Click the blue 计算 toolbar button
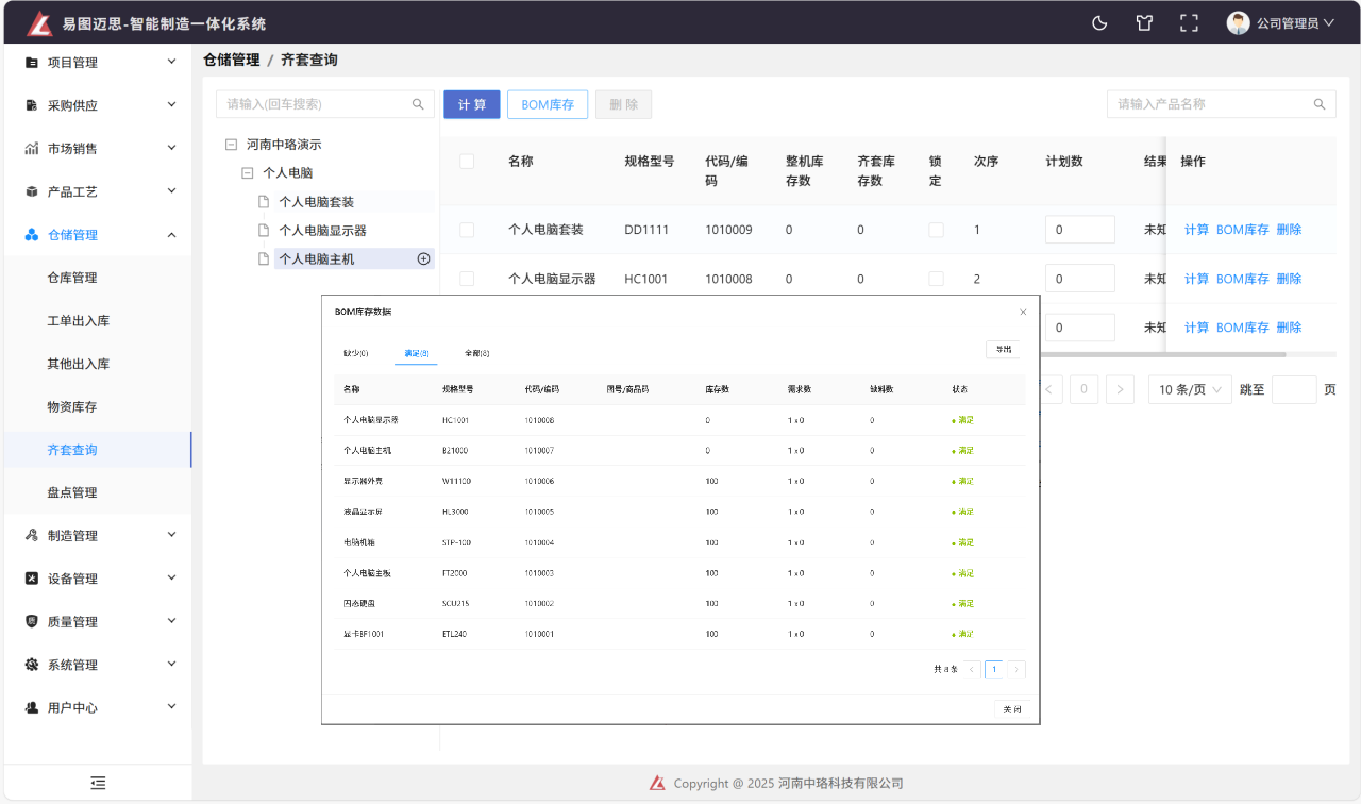 pos(472,104)
